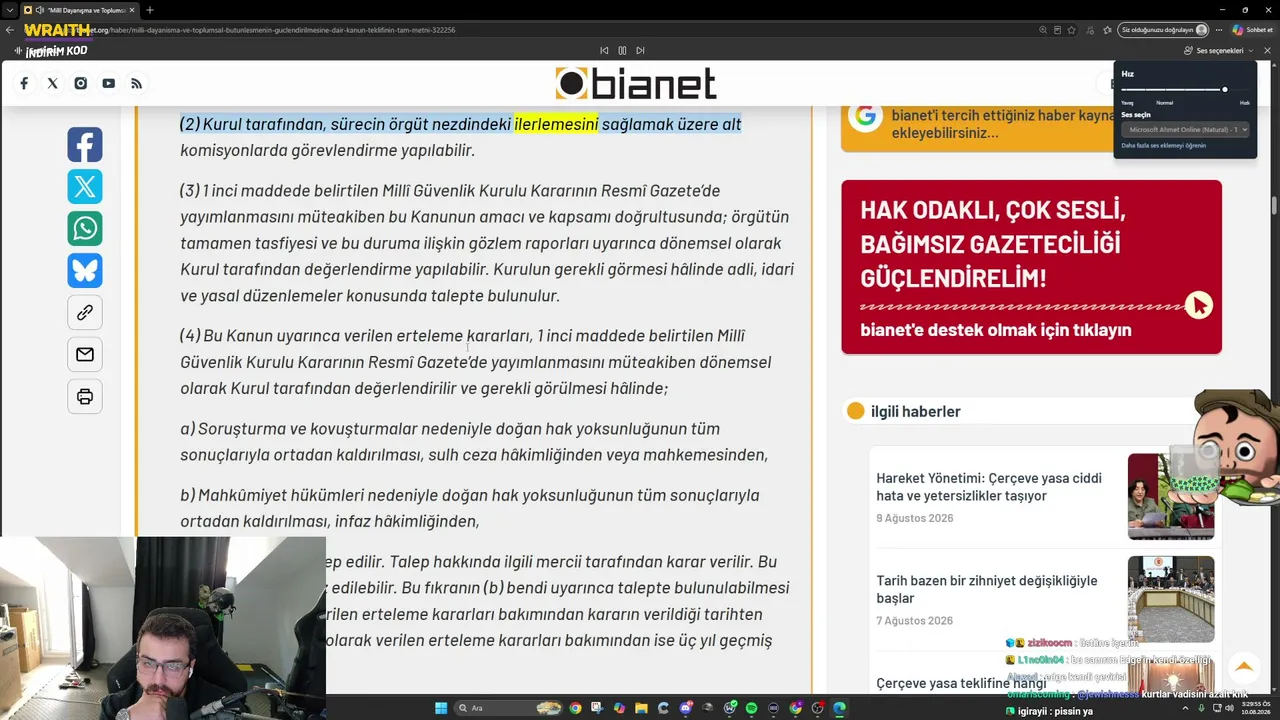
Task: Open bianet's Instagram from header
Action: click(x=80, y=83)
